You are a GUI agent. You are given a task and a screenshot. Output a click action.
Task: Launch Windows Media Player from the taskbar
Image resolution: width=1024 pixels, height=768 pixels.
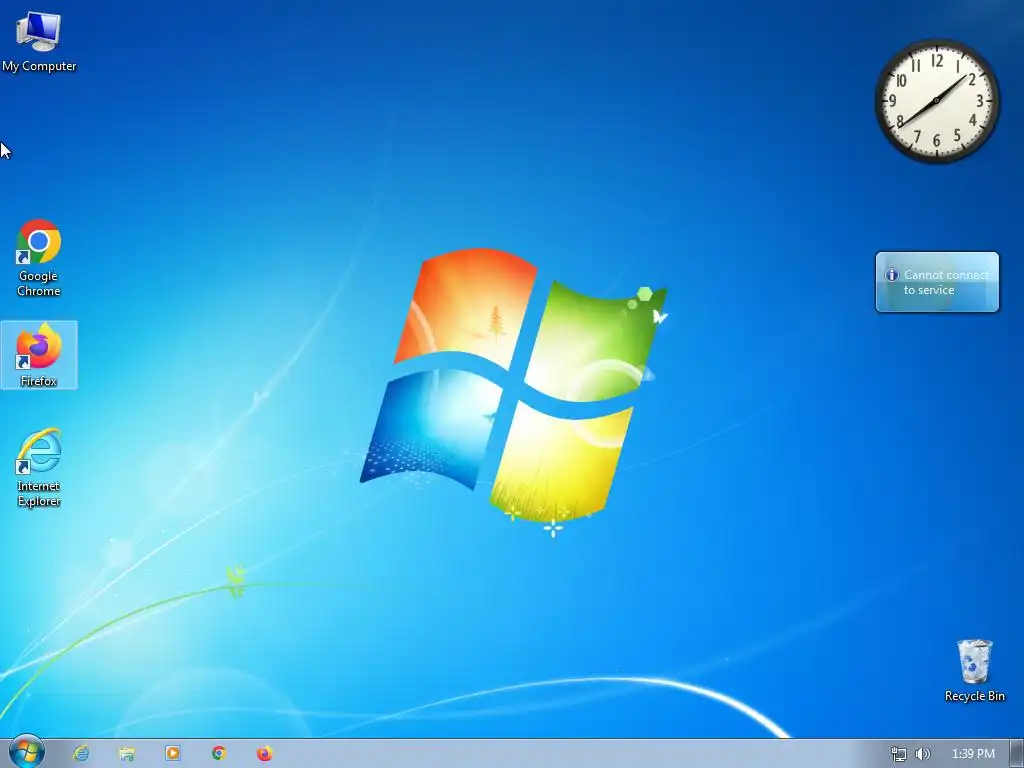(x=173, y=754)
